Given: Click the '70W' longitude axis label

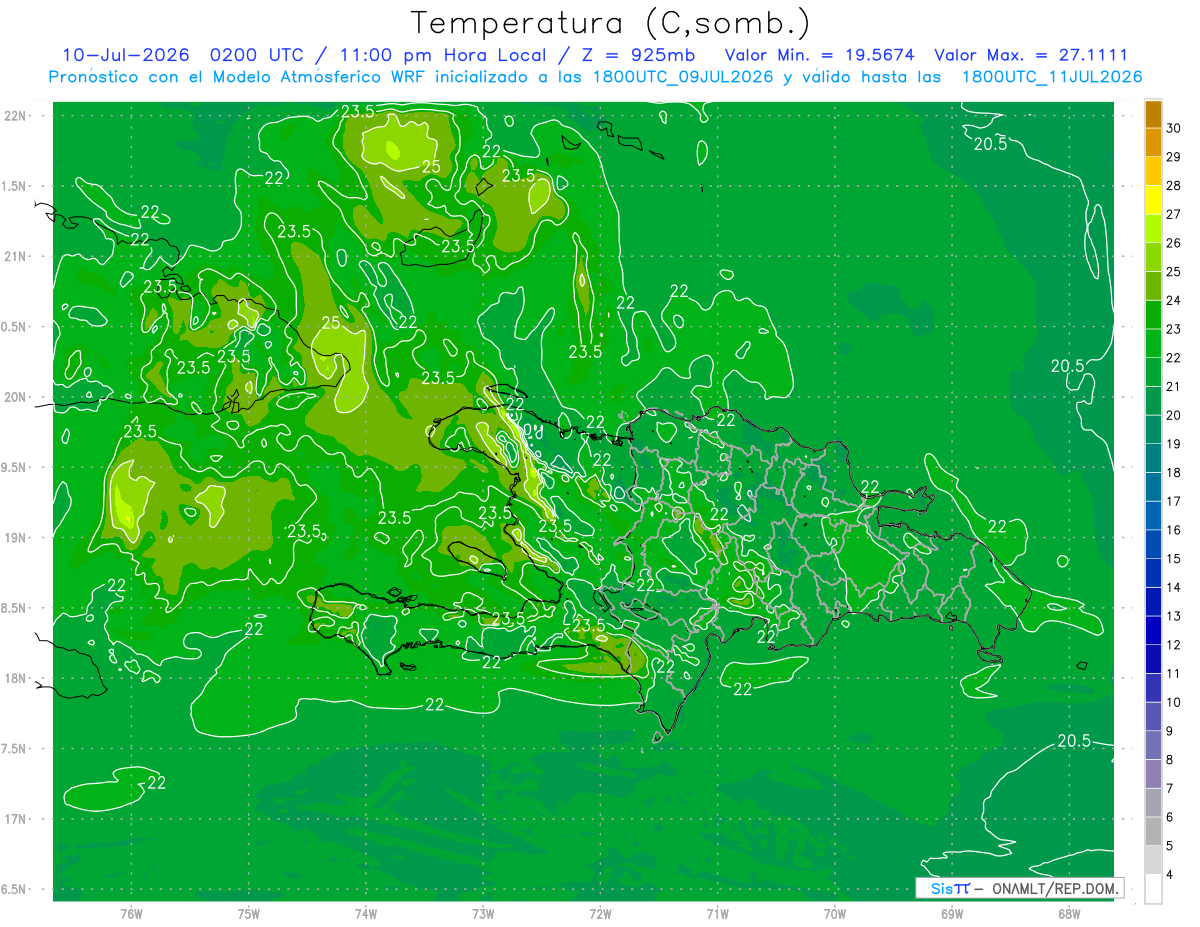Looking at the screenshot, I should point(835,913).
